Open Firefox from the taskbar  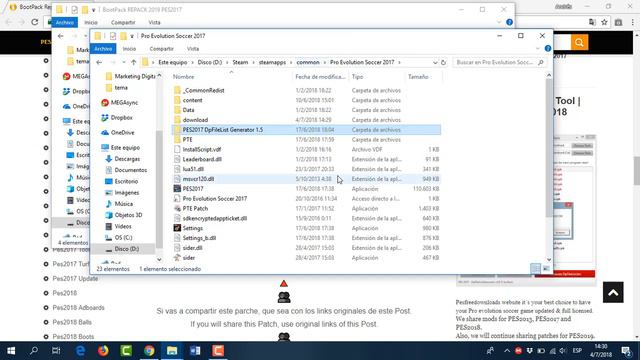click(x=103, y=351)
